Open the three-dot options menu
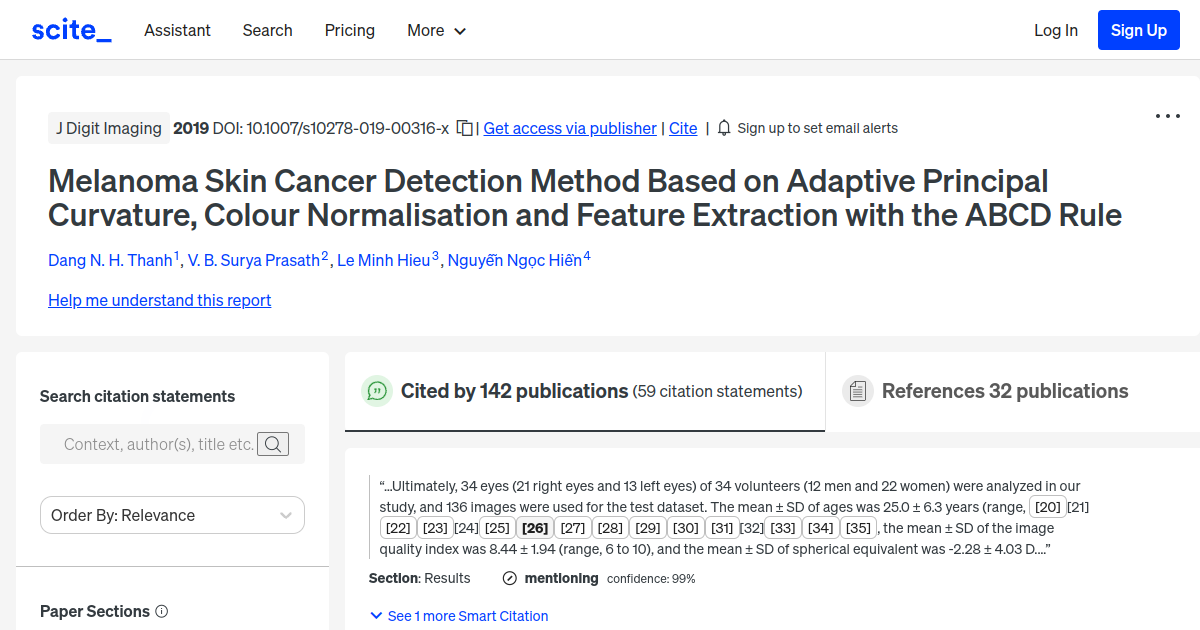The image size is (1200, 630). point(1167,116)
